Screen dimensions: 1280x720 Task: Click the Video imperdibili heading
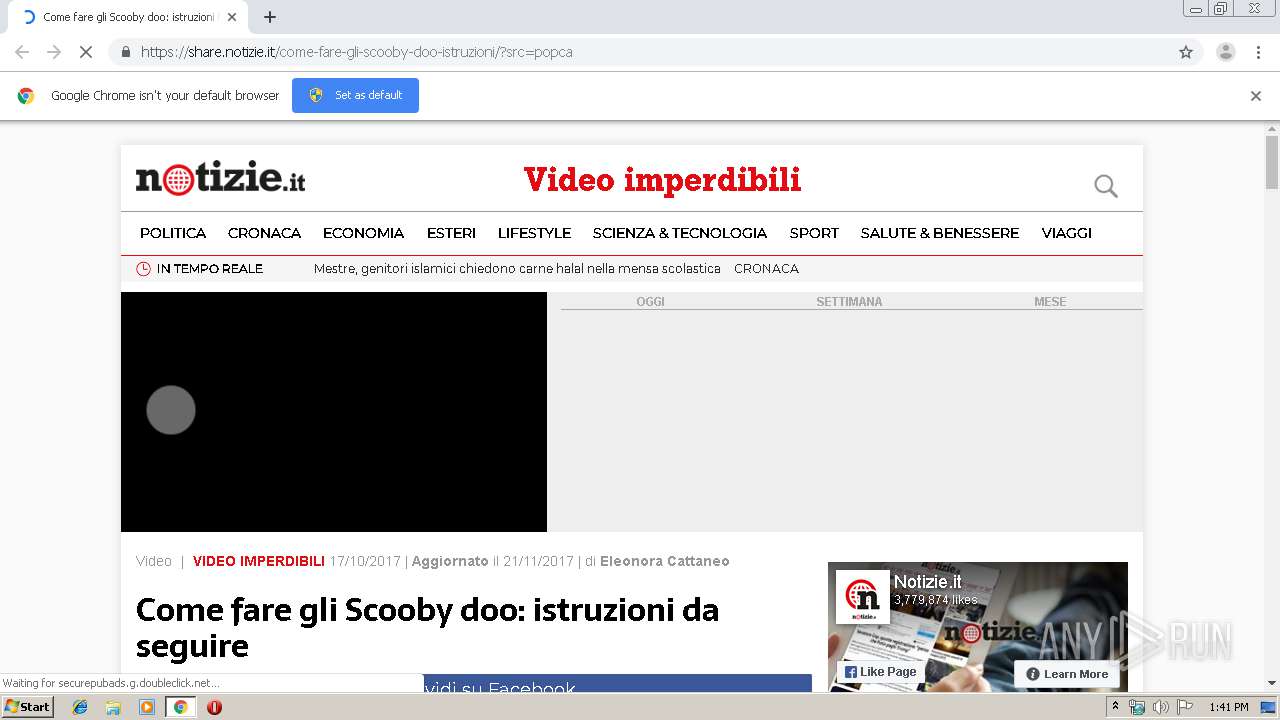pyautogui.click(x=662, y=180)
